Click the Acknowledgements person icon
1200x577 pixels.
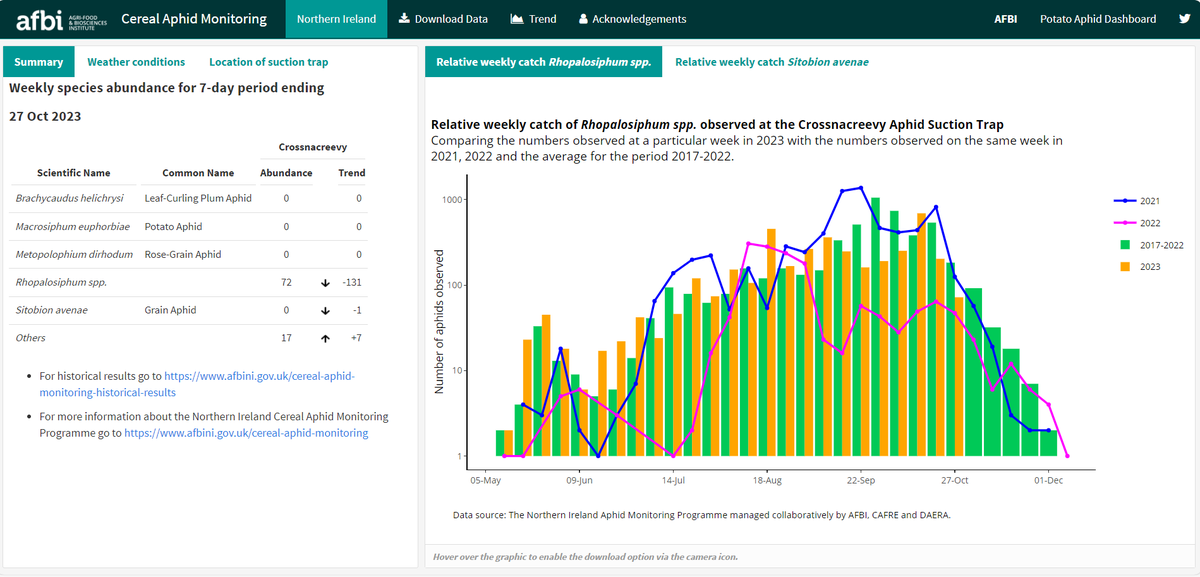pyautogui.click(x=581, y=18)
